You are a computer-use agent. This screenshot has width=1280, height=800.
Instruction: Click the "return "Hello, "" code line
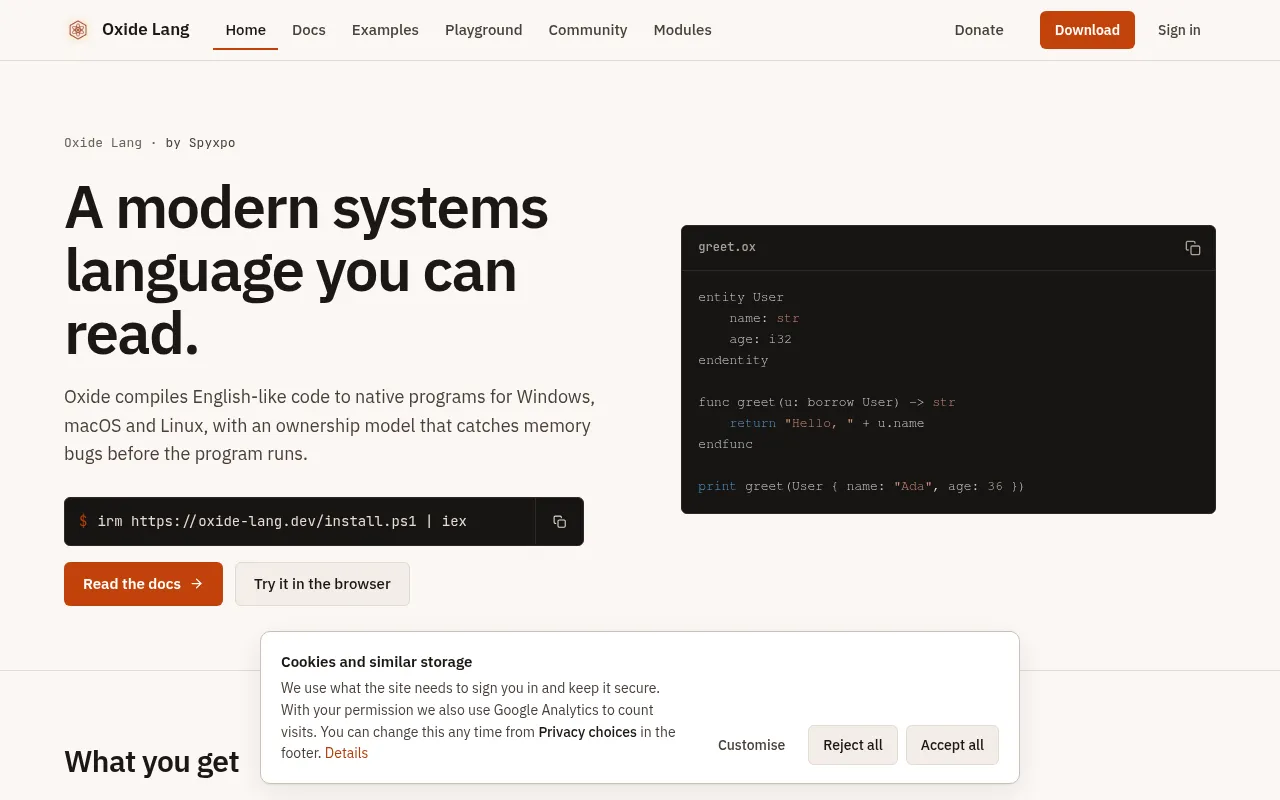click(x=827, y=423)
